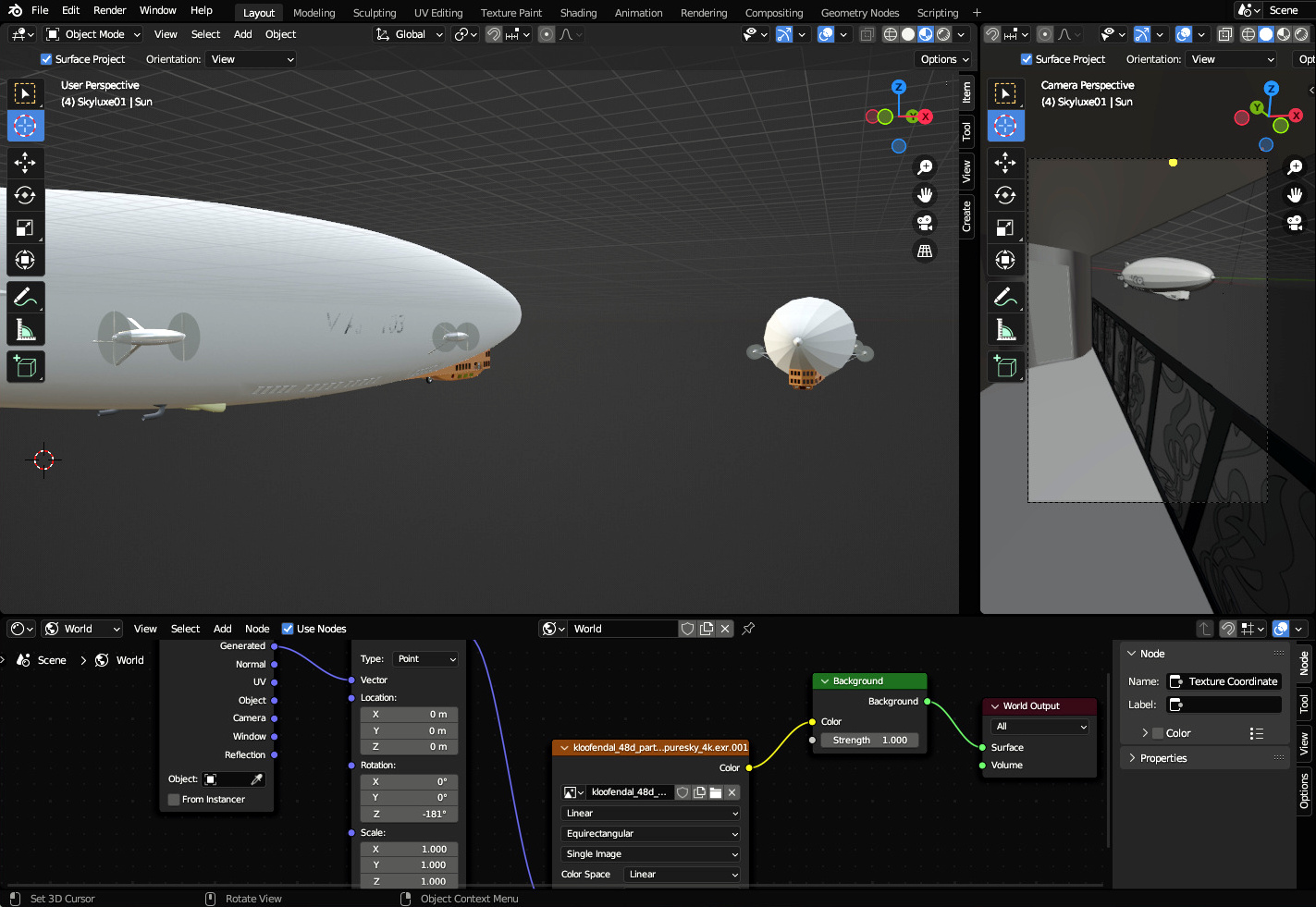Select the Select Box tool in left viewport
This screenshot has width=1316, height=907.
(x=25, y=93)
